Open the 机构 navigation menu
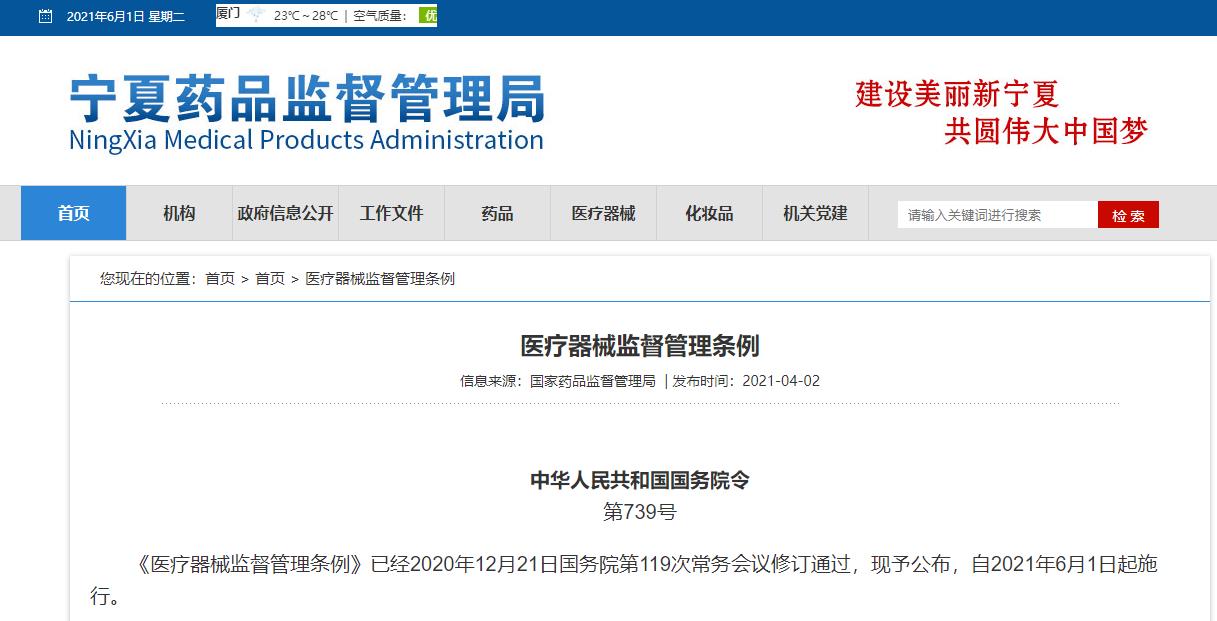 click(178, 213)
